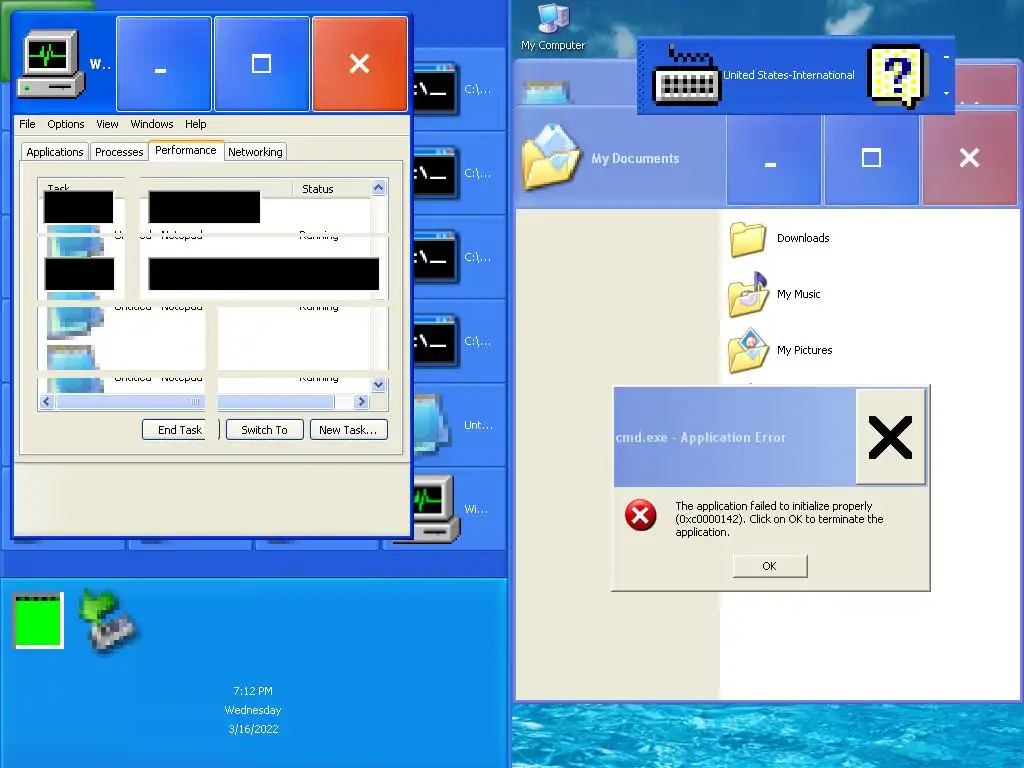Minimize the language bar

click(x=946, y=57)
